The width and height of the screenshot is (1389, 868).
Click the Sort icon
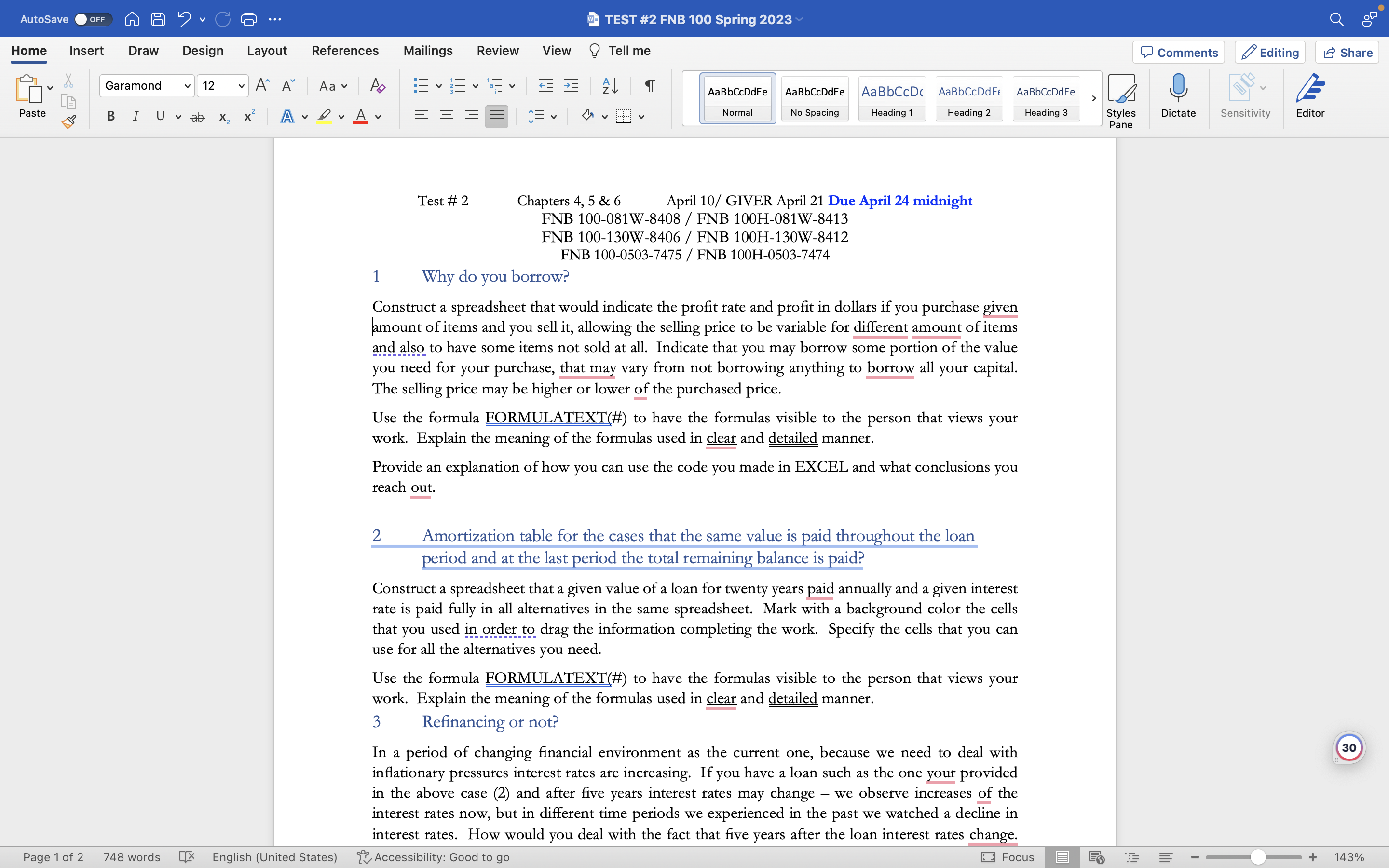(x=610, y=85)
